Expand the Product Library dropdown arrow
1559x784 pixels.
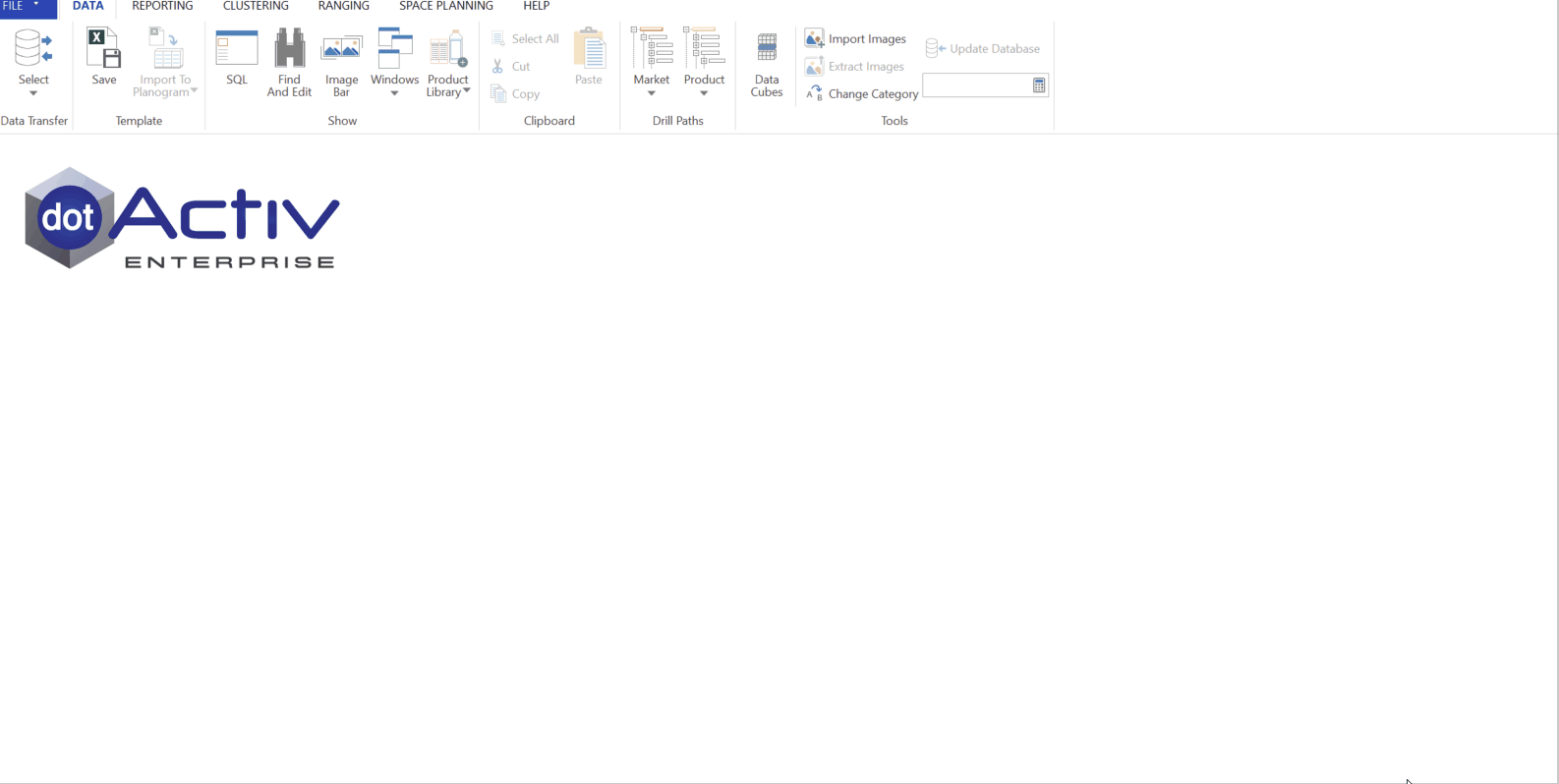point(467,90)
